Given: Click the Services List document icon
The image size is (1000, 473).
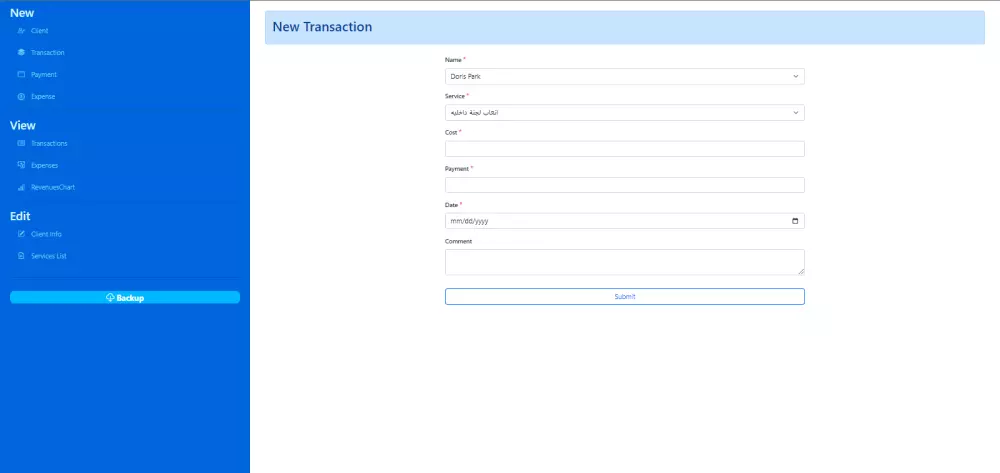Looking at the screenshot, I should click(x=21, y=256).
